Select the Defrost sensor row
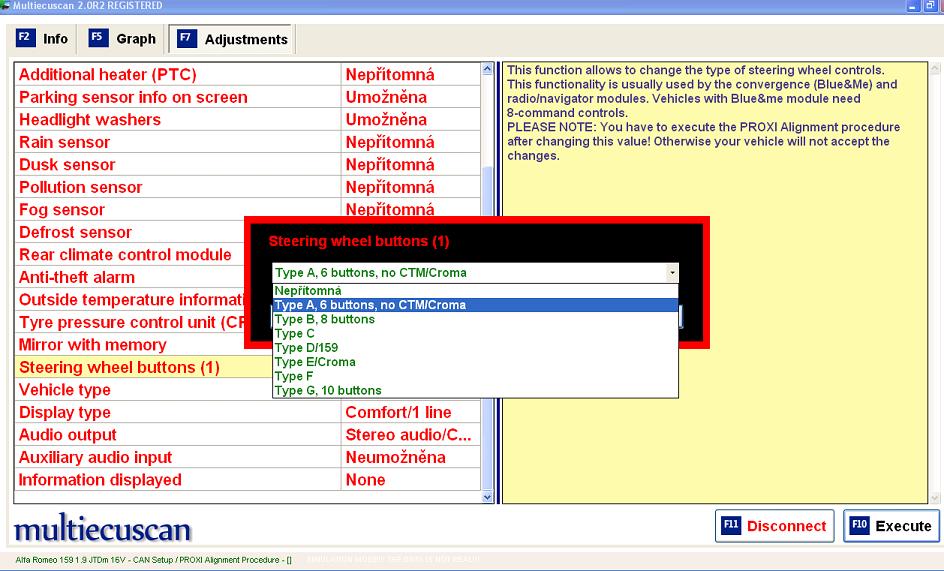This screenshot has width=944, height=571. coord(129,232)
